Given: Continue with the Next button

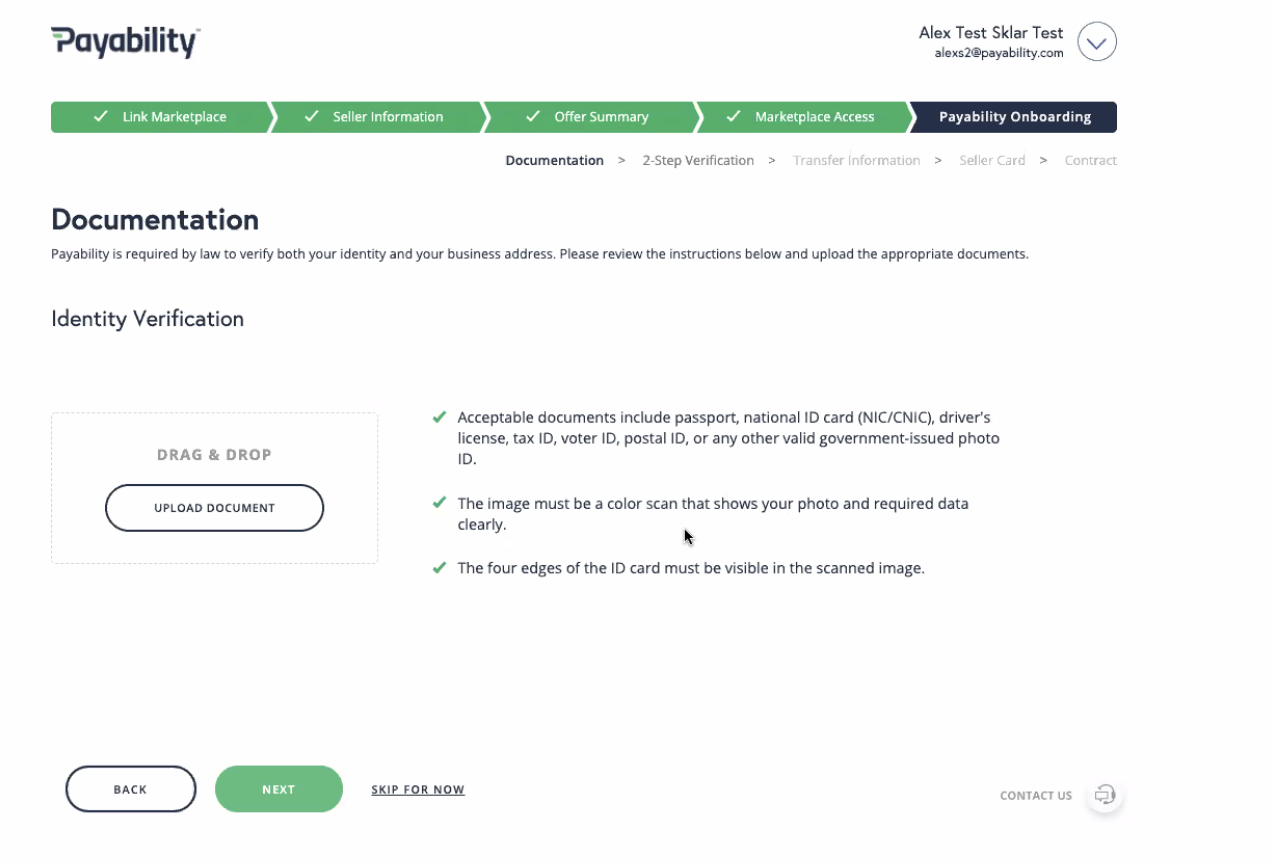Looking at the screenshot, I should pyautogui.click(x=278, y=789).
